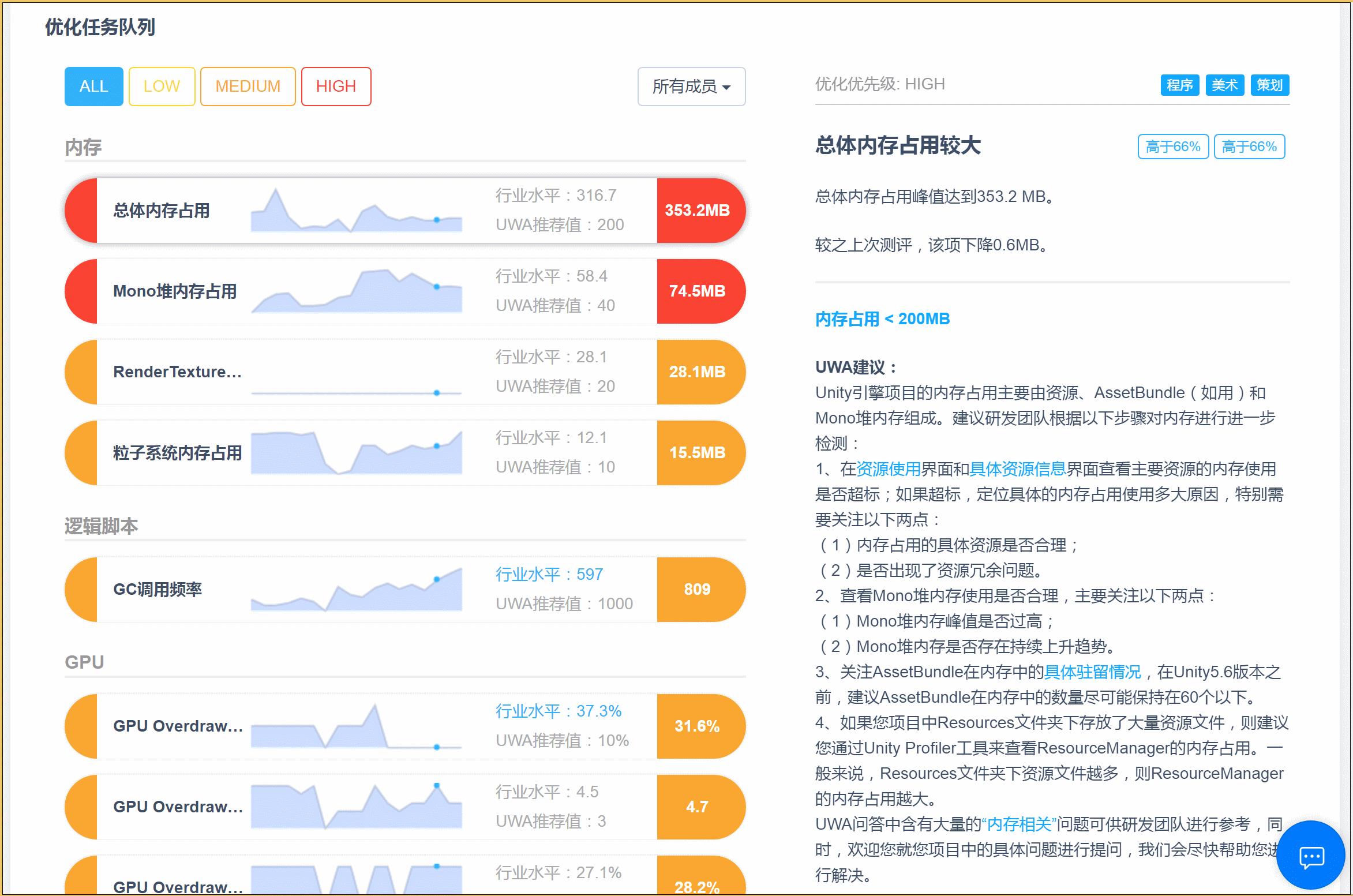The height and width of the screenshot is (896, 1353).
Task: Open the 具体驻留情况 link
Action: [x=1093, y=672]
